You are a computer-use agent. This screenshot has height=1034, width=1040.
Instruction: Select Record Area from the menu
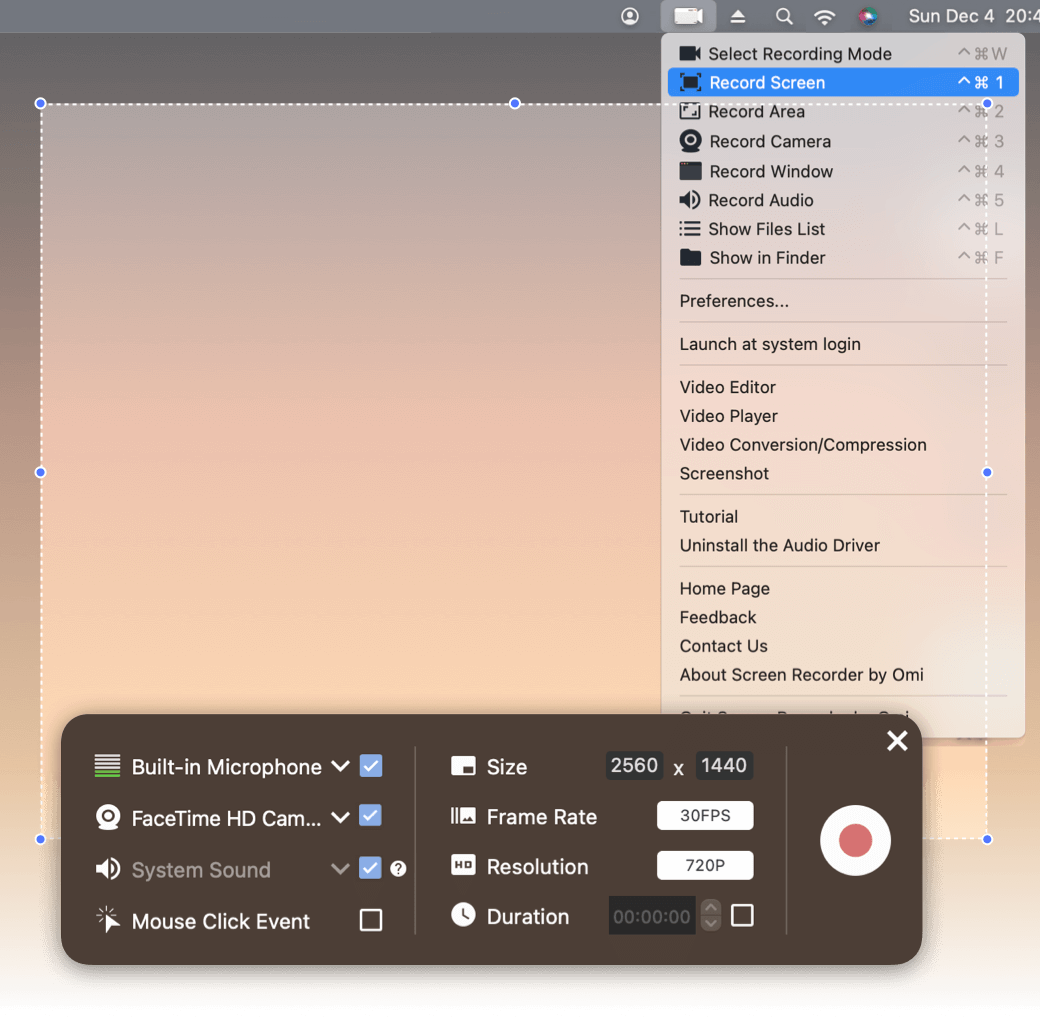point(756,112)
